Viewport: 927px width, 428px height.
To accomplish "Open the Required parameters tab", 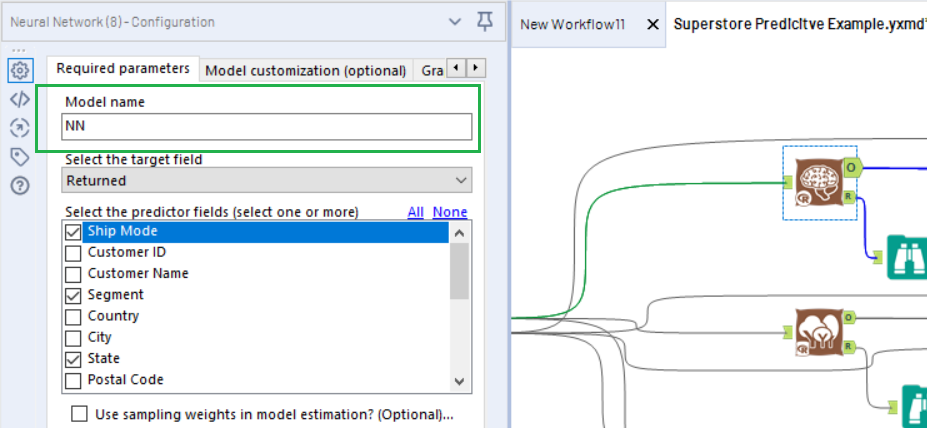I will (123, 69).
